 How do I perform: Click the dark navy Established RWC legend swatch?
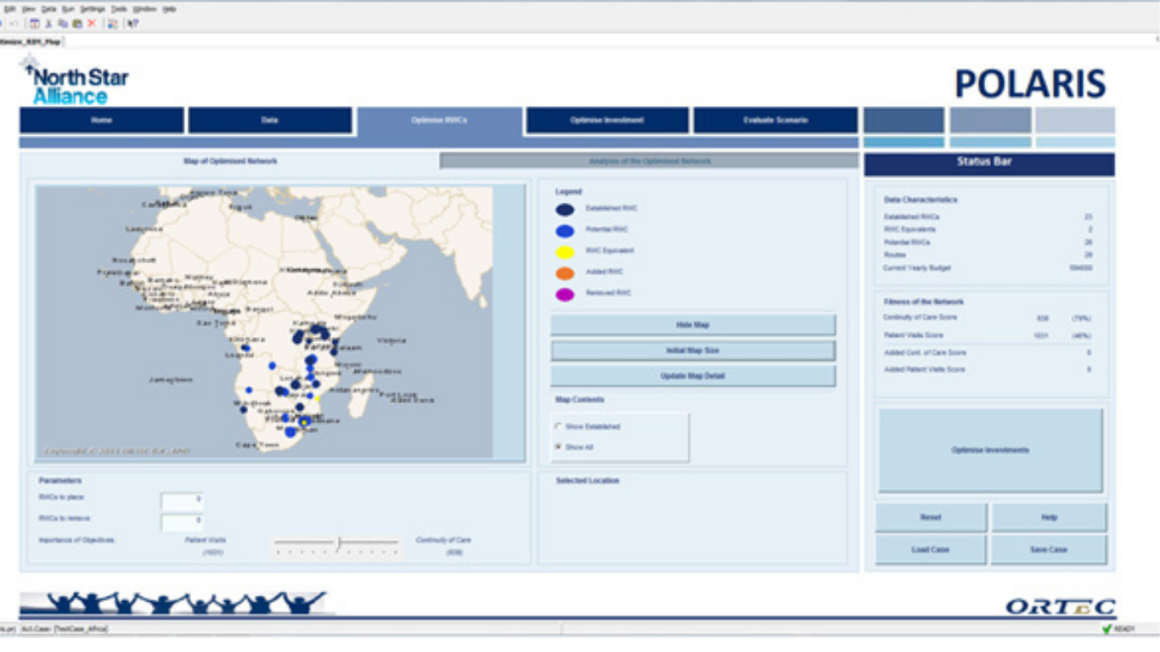click(564, 209)
